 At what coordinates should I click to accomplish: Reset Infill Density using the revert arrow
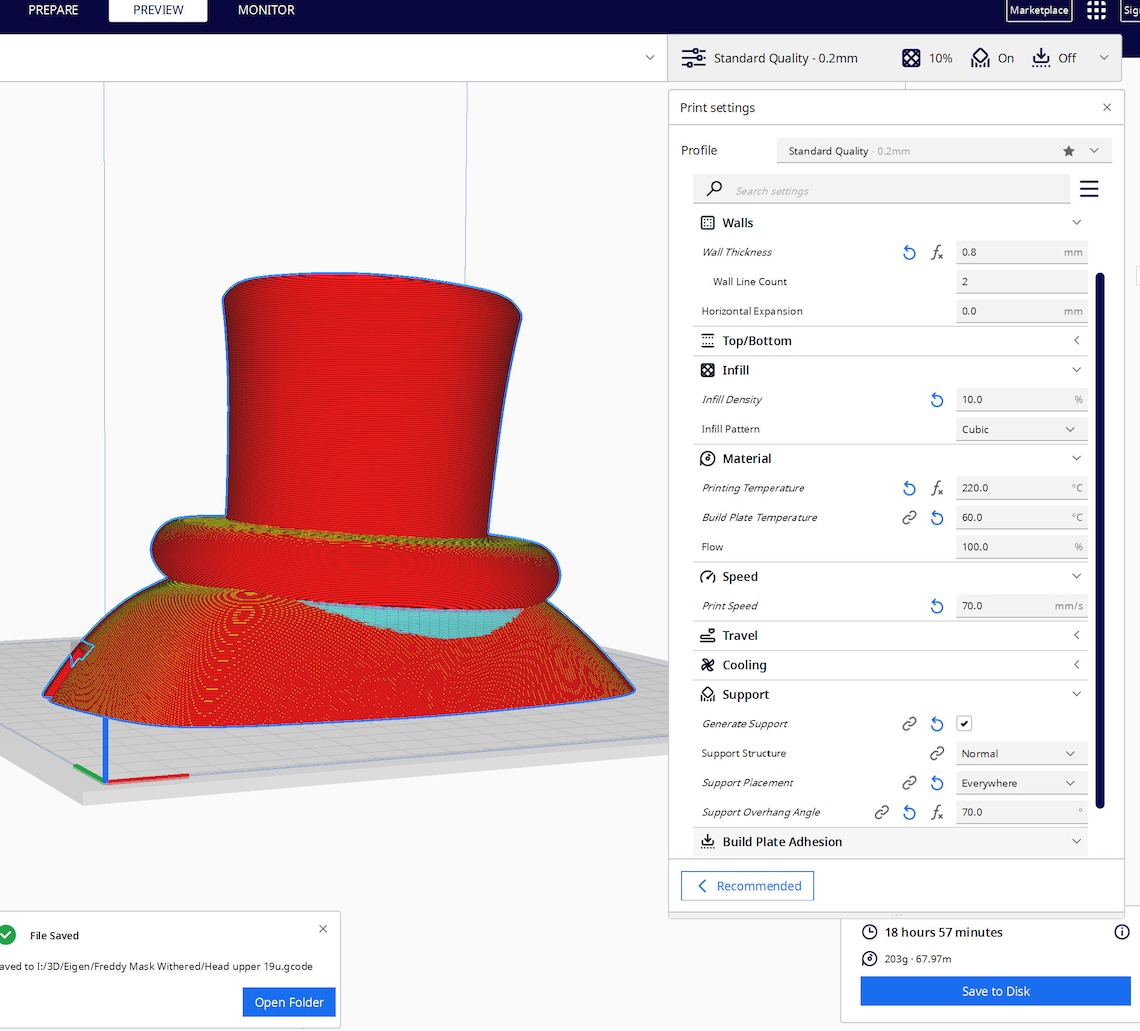(937, 399)
